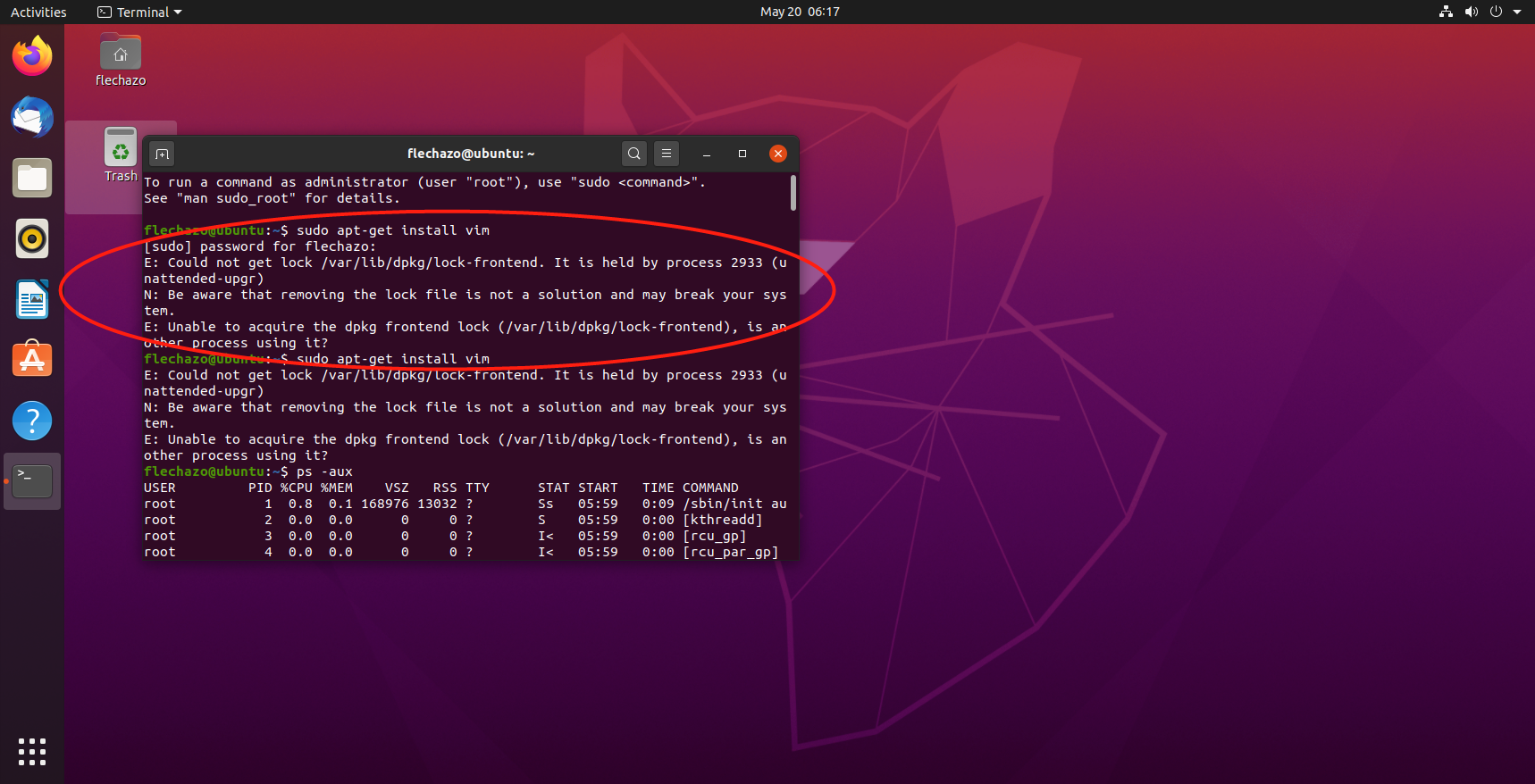Open the terminal hamburger menu
Image resolution: width=1535 pixels, height=784 pixels.
point(667,154)
